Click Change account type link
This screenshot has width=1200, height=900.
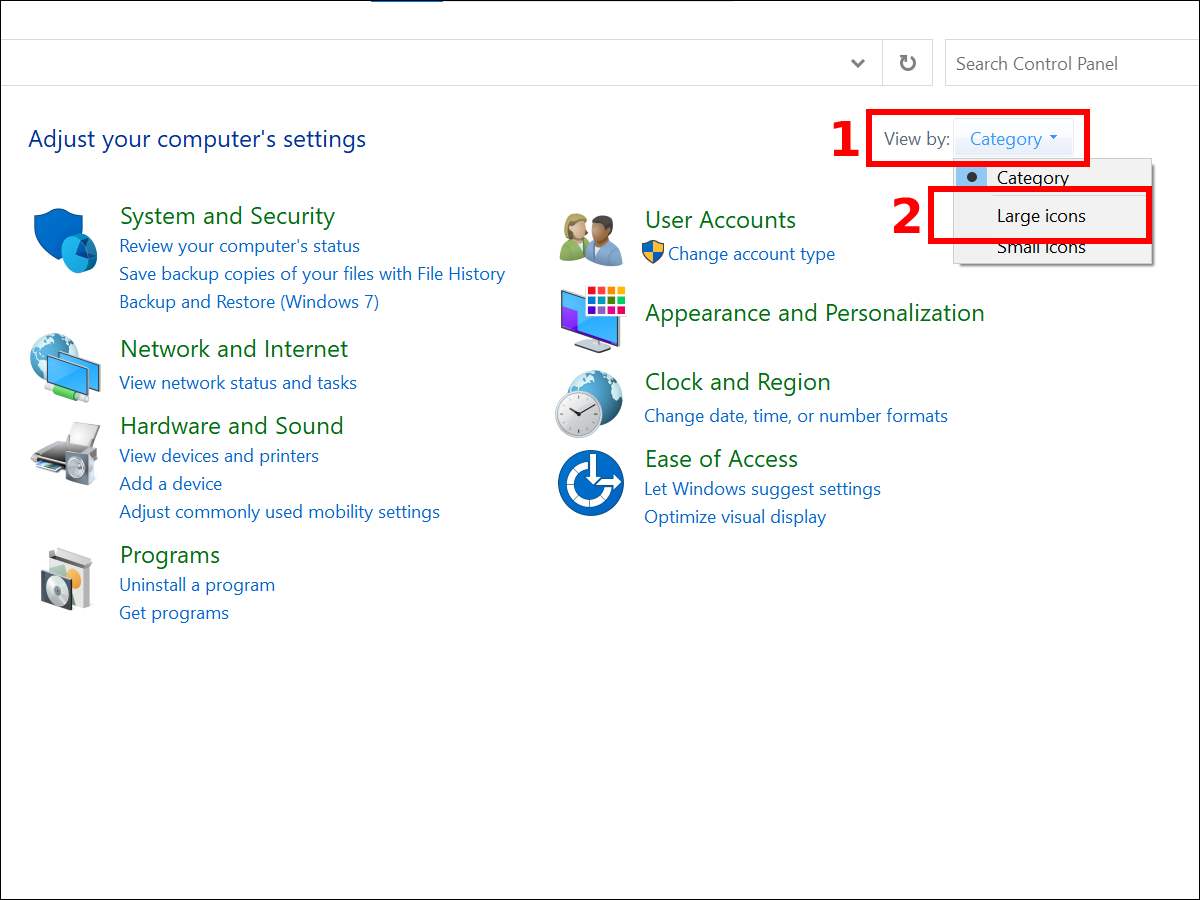point(751,254)
